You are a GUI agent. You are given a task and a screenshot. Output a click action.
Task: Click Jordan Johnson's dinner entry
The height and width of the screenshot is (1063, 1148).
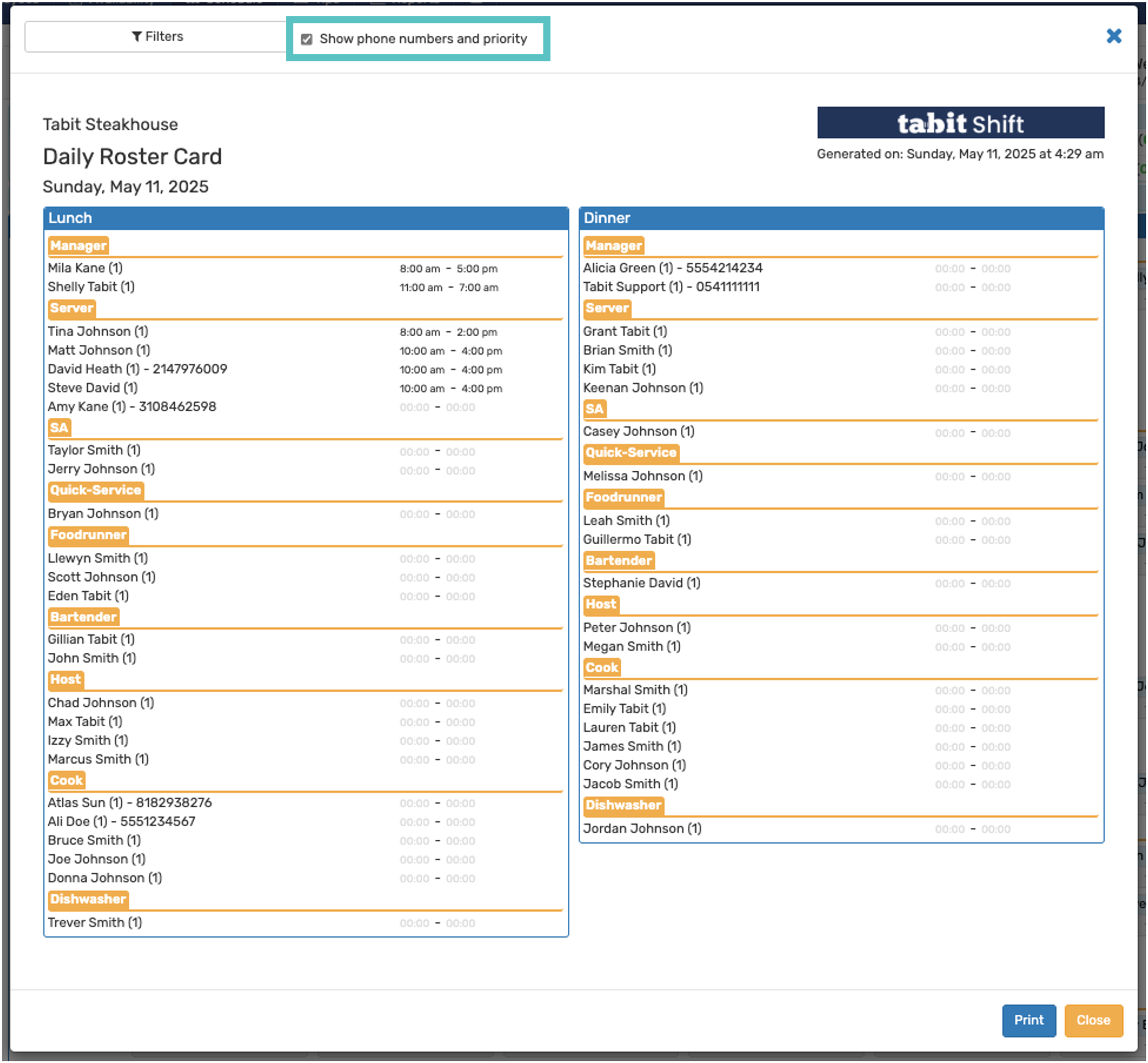point(642,829)
